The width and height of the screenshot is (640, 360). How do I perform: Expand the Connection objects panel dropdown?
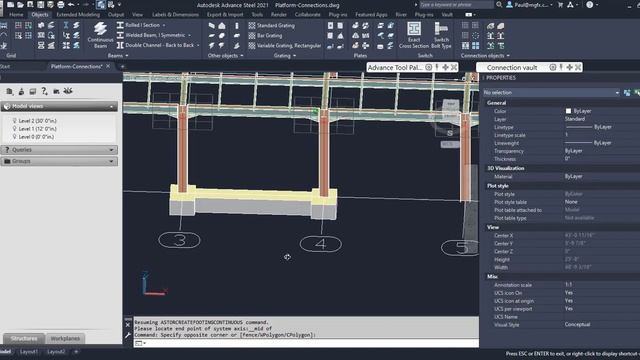click(485, 56)
